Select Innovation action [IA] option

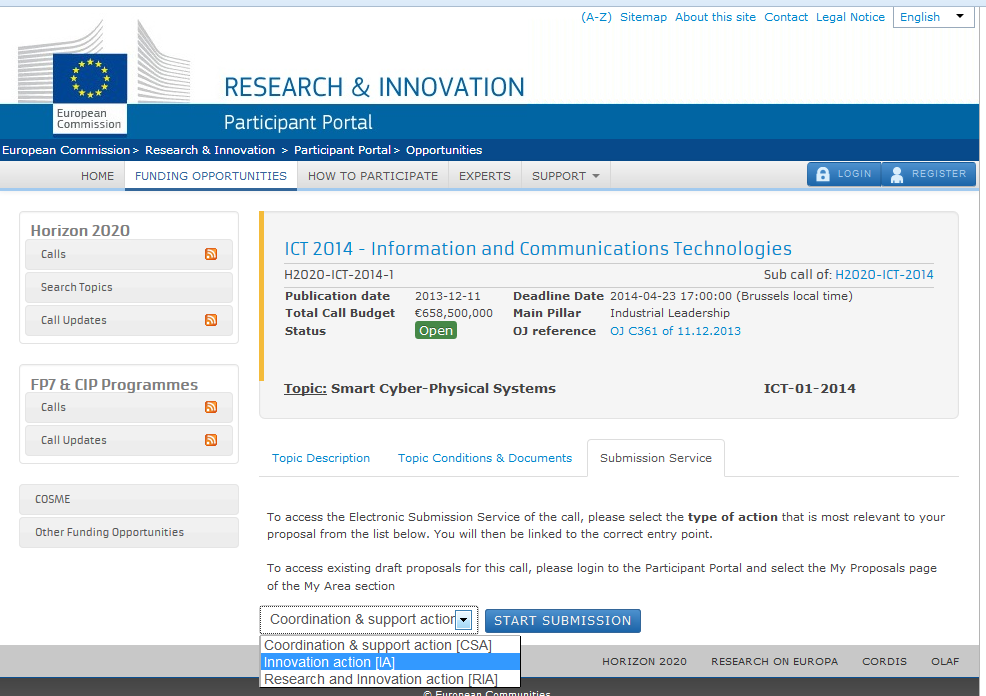pyautogui.click(x=390, y=662)
